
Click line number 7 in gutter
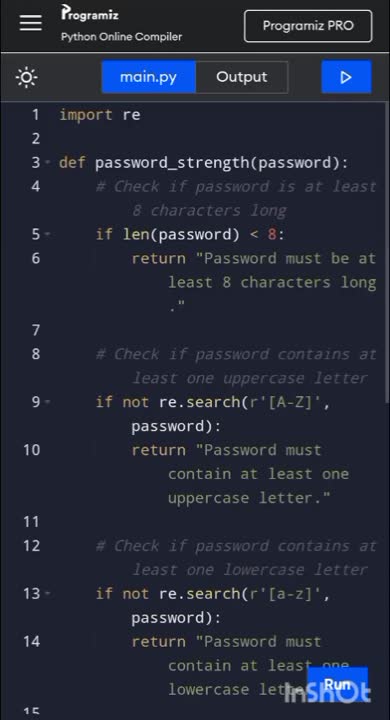pyautogui.click(x=36, y=330)
